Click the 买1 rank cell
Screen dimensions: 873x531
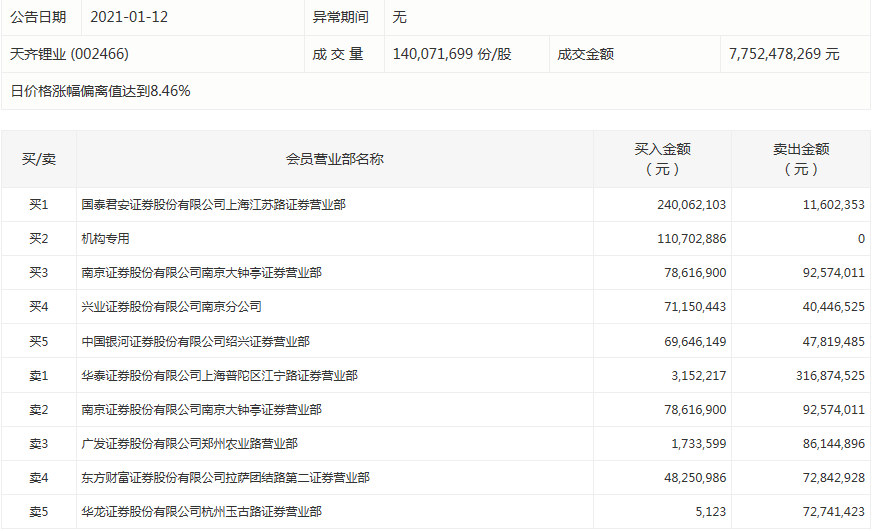click(39, 205)
